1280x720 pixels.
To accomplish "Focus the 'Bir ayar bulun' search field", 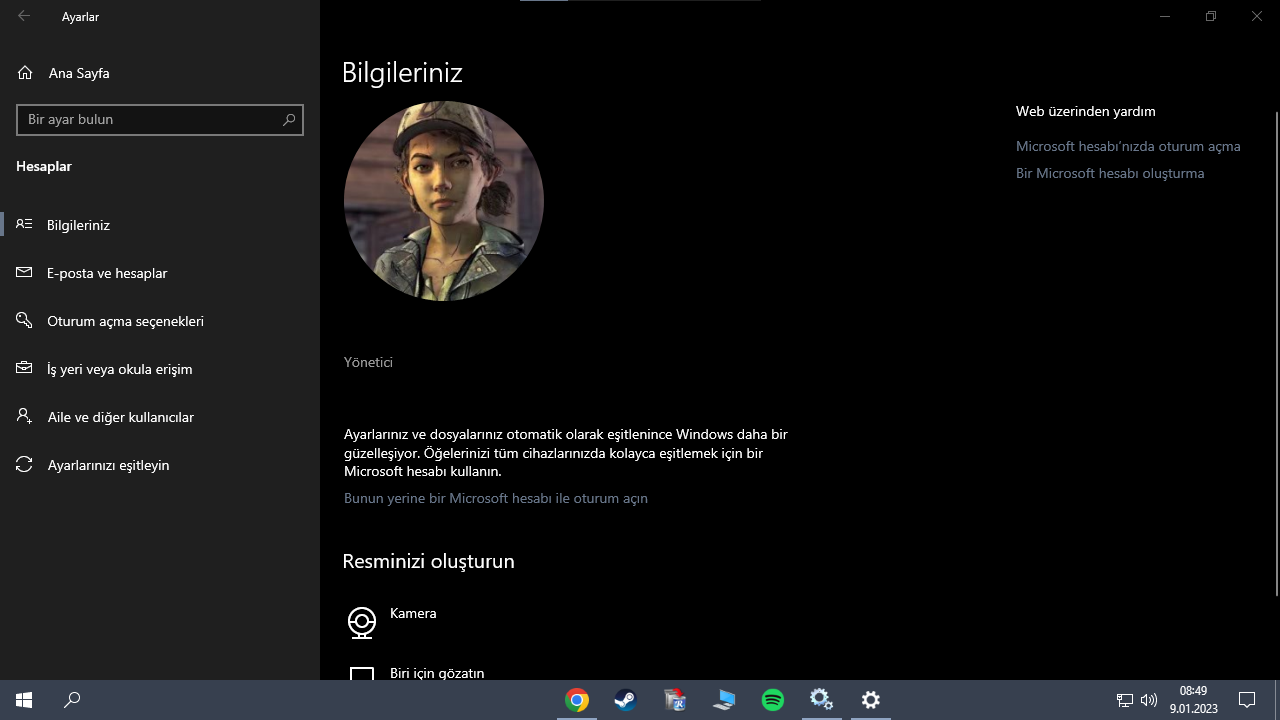I will [x=160, y=120].
